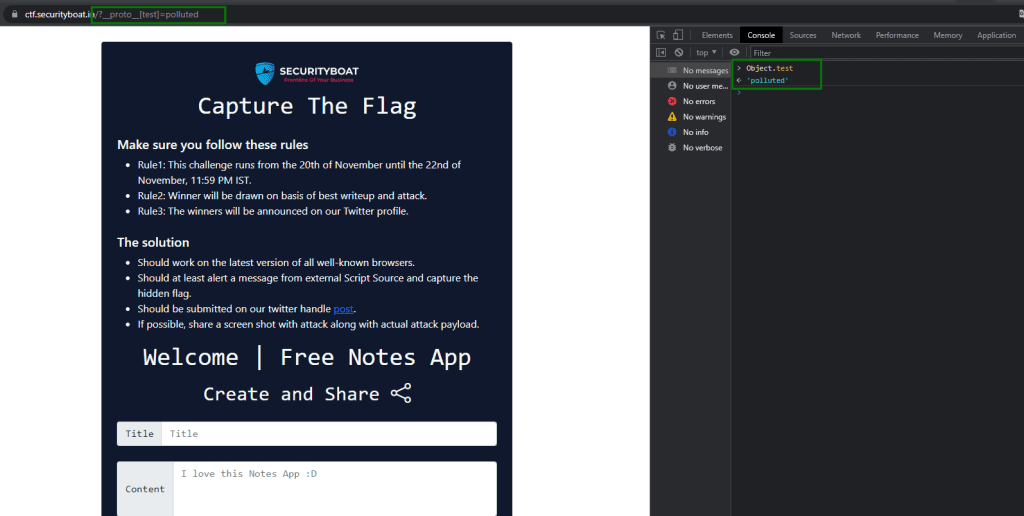Click the Title input field

(328, 434)
